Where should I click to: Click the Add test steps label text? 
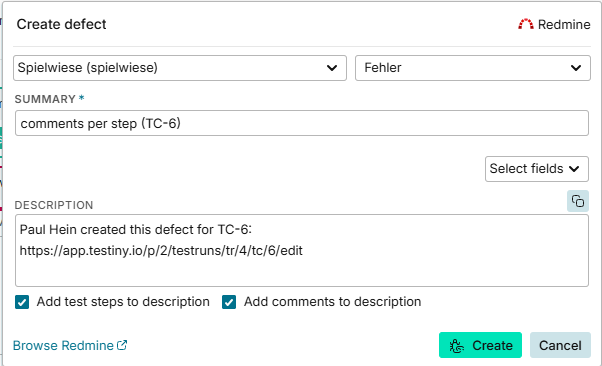123,302
